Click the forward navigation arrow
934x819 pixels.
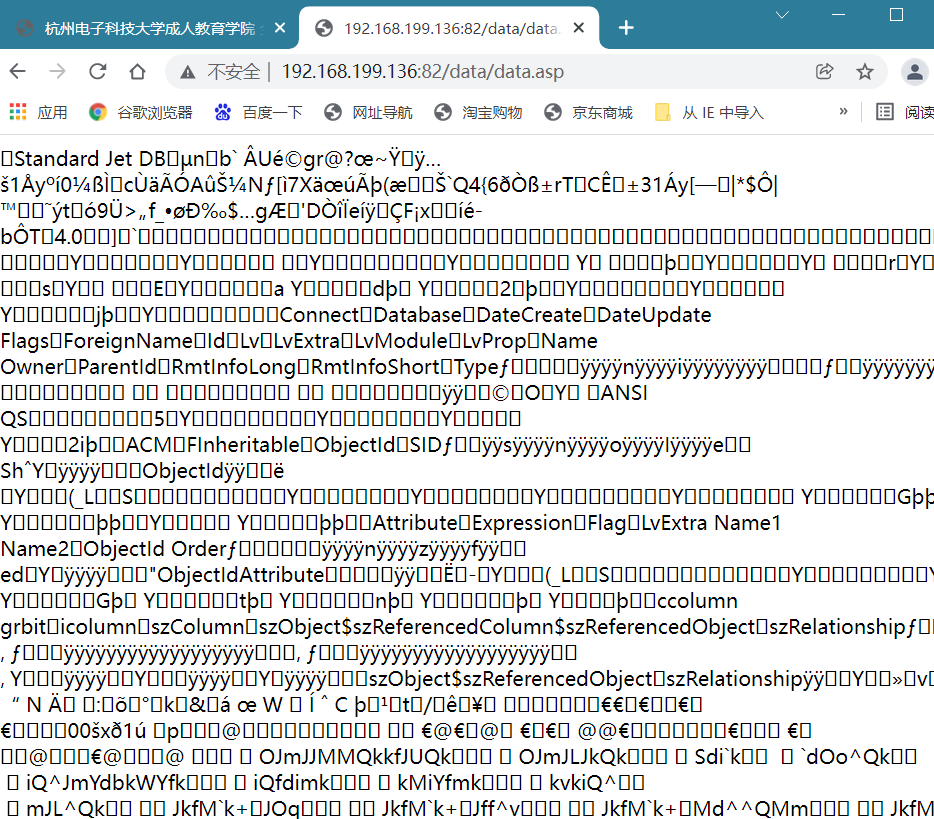point(58,71)
